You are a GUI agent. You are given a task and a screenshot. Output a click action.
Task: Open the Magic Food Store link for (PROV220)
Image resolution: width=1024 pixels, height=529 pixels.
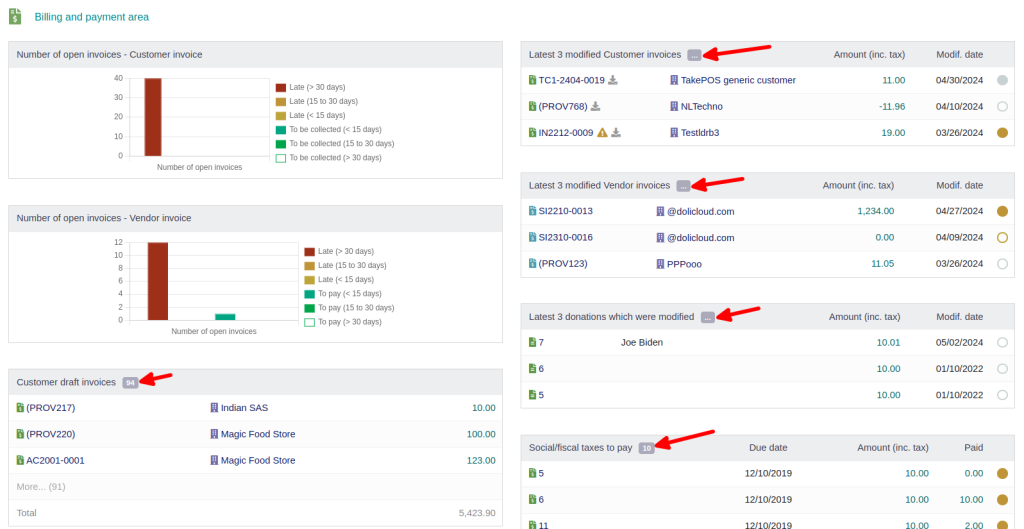(257, 434)
